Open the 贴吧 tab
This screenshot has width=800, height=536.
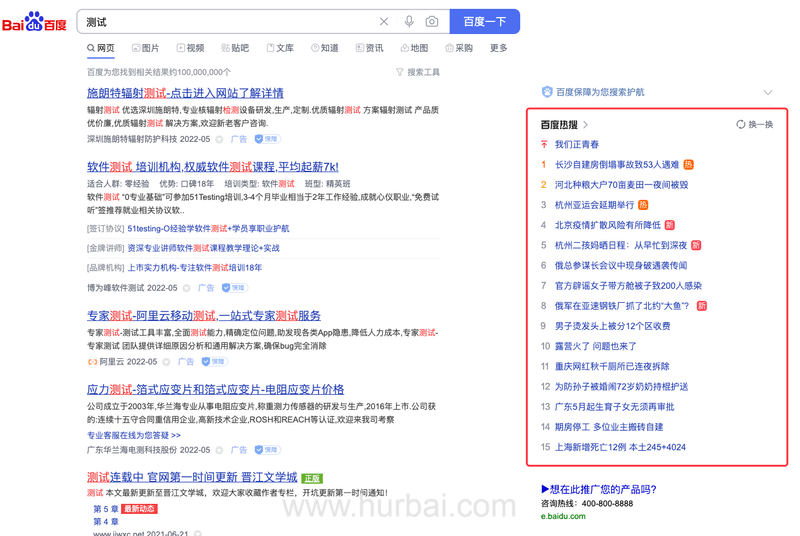[x=235, y=48]
